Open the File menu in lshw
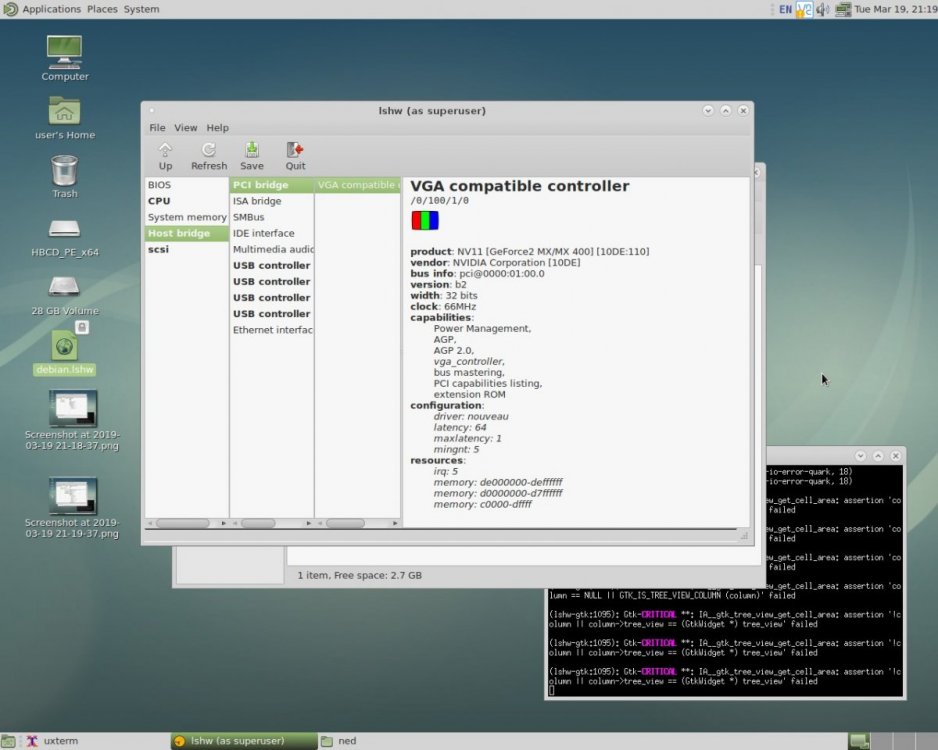This screenshot has width=938, height=750. [157, 127]
